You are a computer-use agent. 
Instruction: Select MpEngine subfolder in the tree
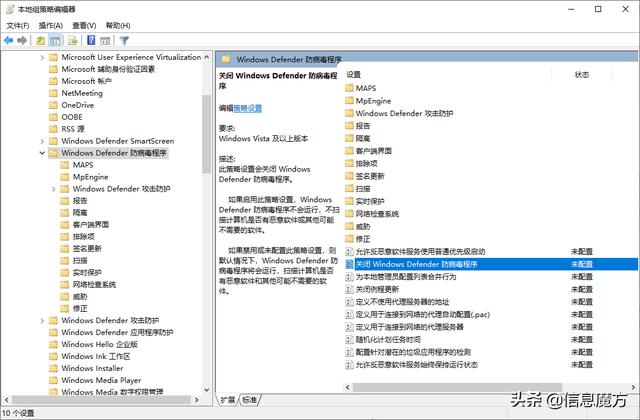(x=90, y=177)
